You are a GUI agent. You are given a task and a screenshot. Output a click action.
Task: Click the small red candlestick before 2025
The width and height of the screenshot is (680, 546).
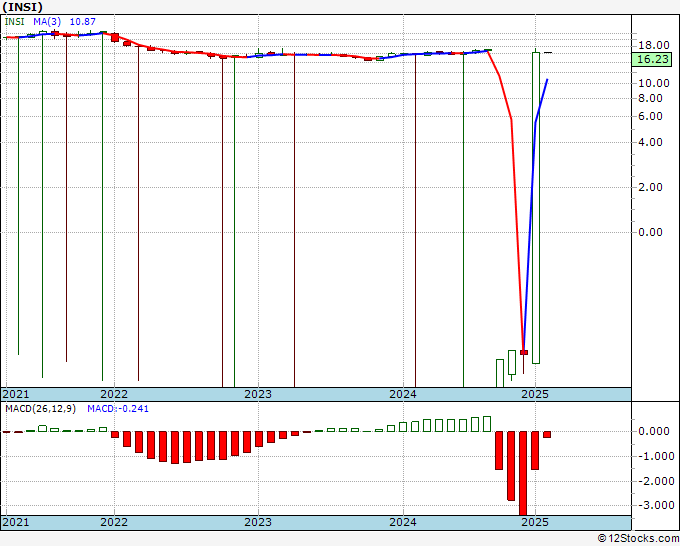(524, 353)
